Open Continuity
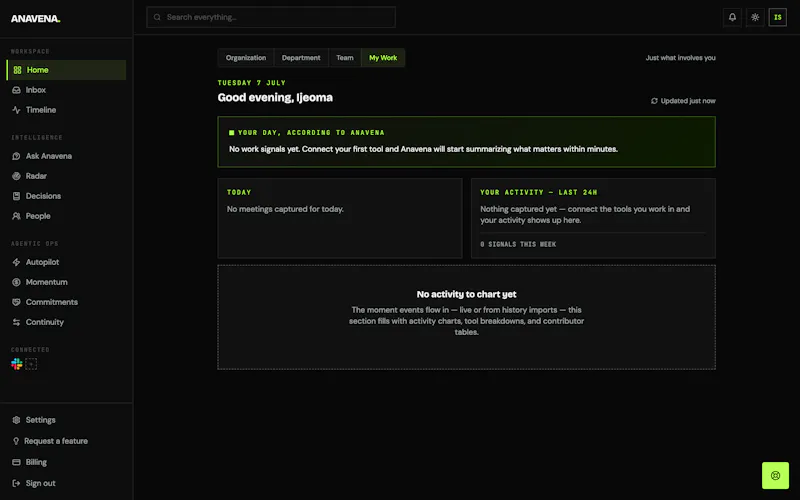 pos(66,322)
